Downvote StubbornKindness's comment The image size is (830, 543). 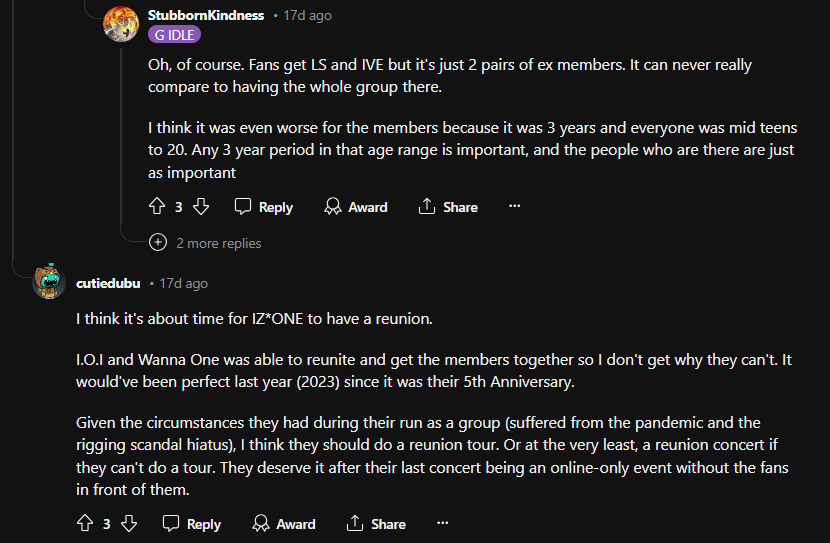200,207
